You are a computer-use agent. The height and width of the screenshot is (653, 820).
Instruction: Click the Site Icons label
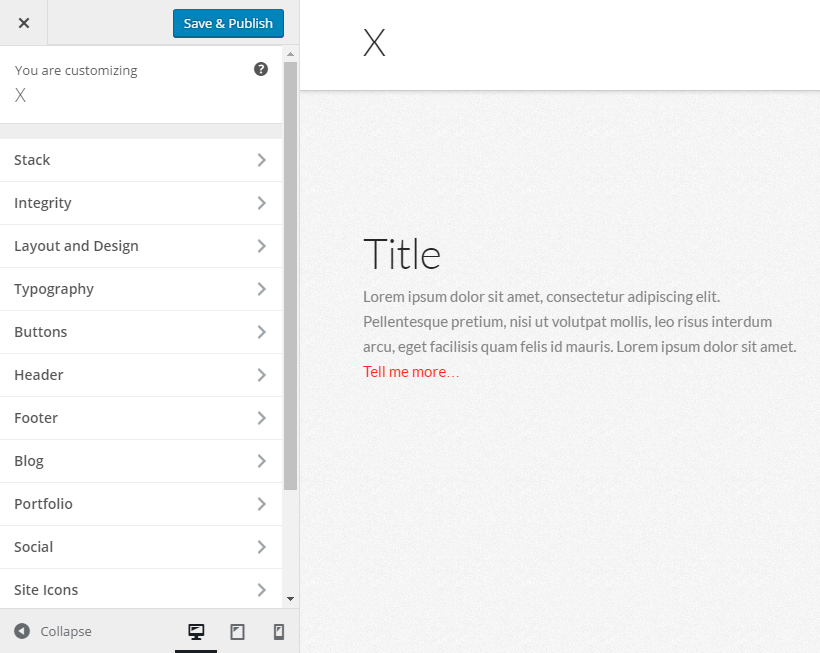46,590
